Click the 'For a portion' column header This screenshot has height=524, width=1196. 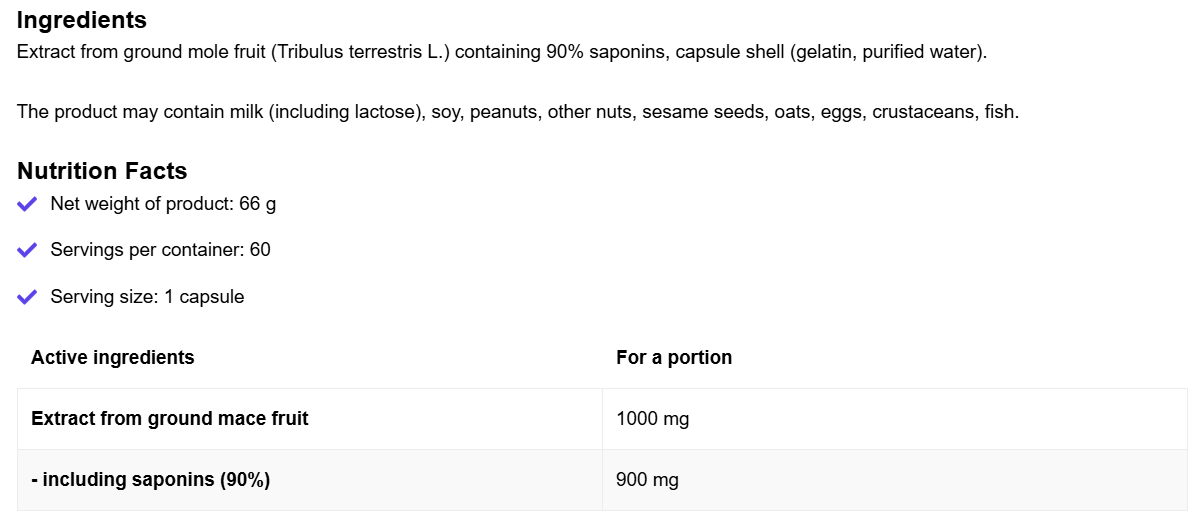coord(674,358)
